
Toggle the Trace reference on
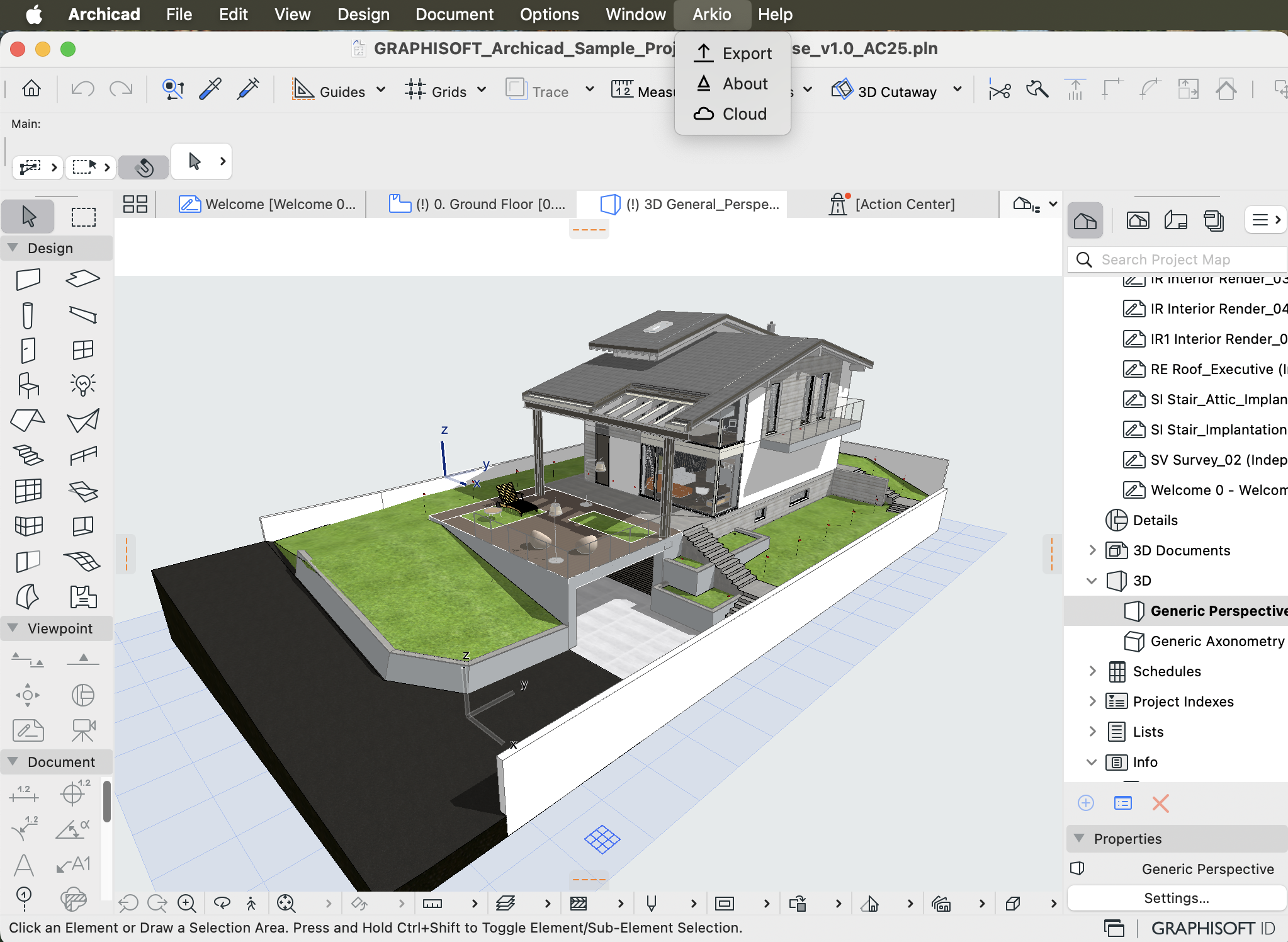tap(516, 90)
